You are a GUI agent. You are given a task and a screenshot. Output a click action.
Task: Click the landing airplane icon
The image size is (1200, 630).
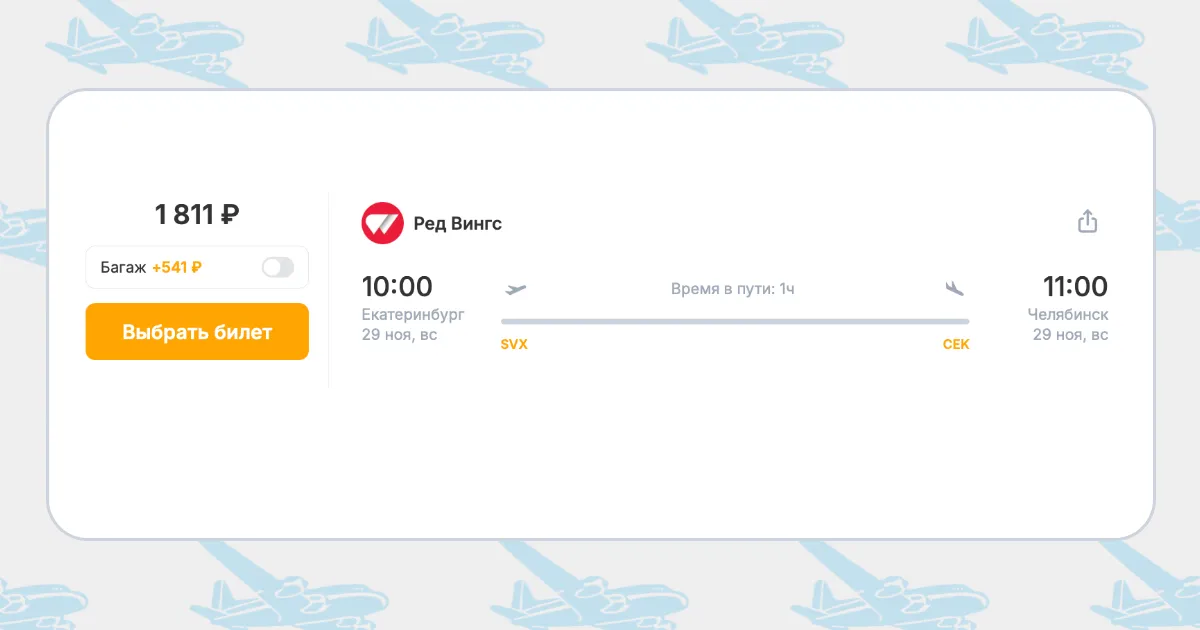point(954,289)
